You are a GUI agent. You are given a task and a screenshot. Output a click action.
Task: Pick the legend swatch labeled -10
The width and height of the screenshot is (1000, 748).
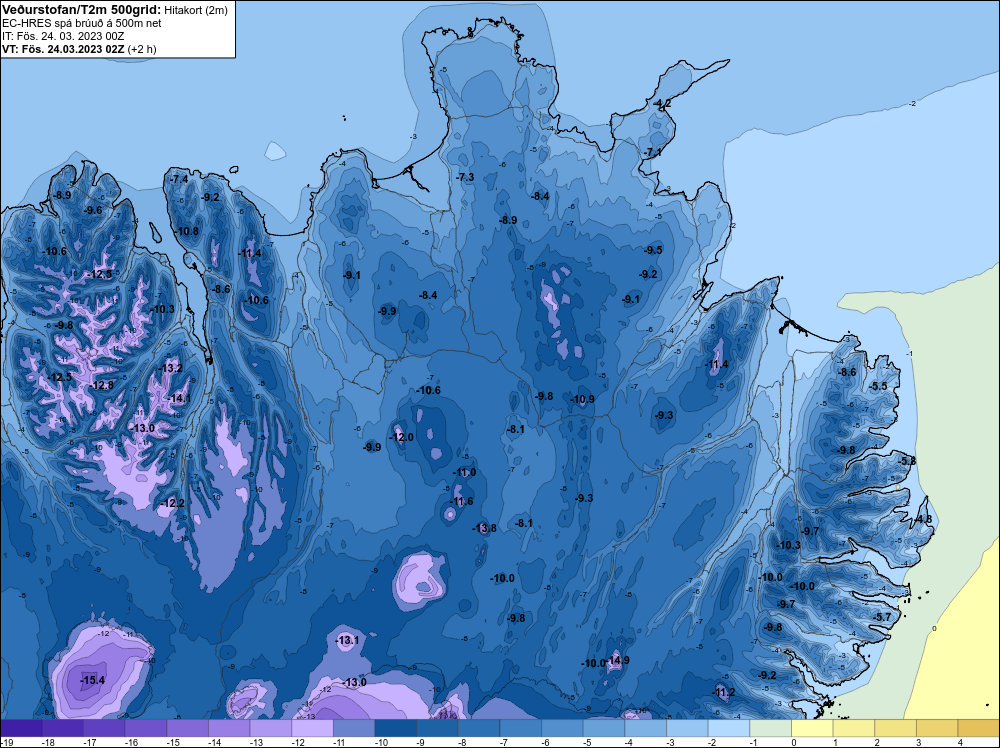pos(395,728)
